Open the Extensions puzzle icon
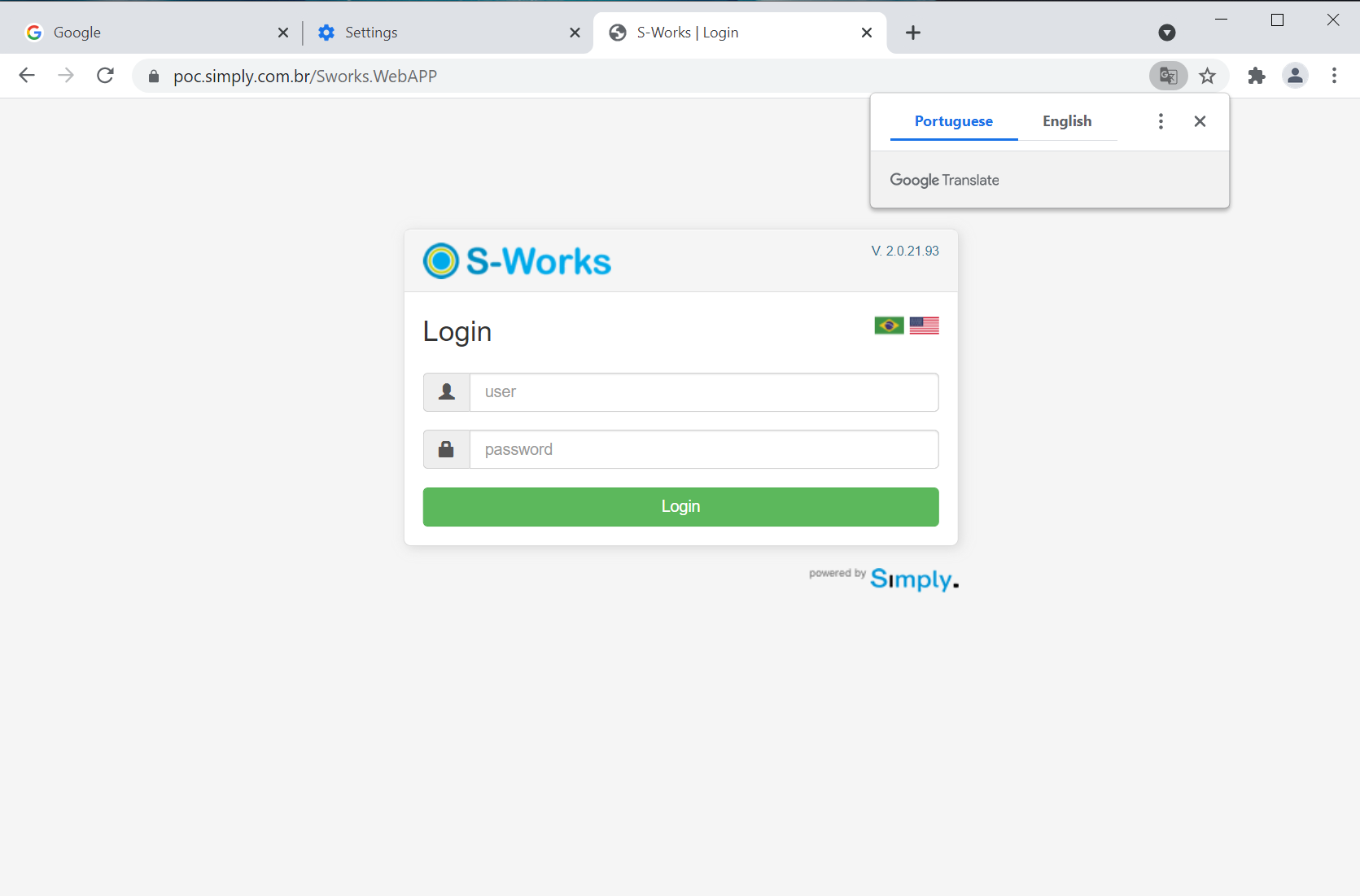Image resolution: width=1360 pixels, height=896 pixels. [1257, 76]
